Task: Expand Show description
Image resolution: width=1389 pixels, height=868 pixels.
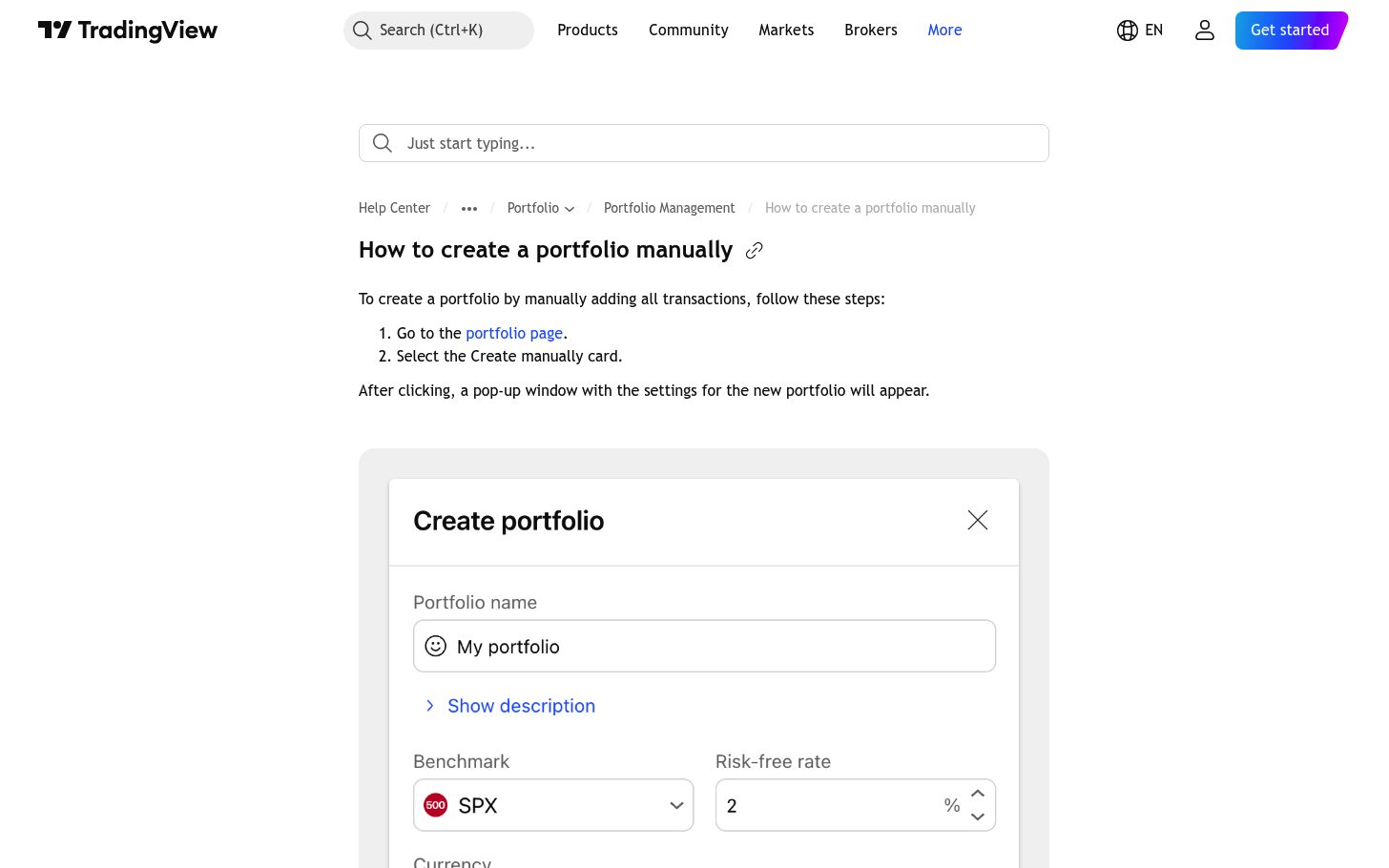Action: coord(509,706)
